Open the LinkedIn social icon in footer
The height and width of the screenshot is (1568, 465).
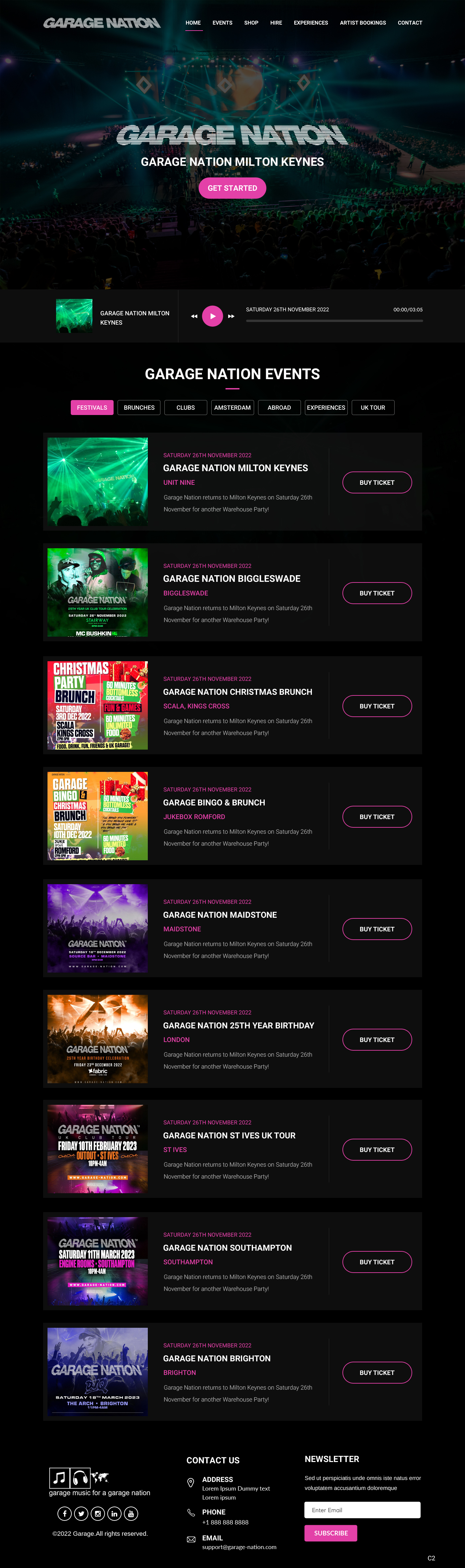click(x=114, y=1514)
